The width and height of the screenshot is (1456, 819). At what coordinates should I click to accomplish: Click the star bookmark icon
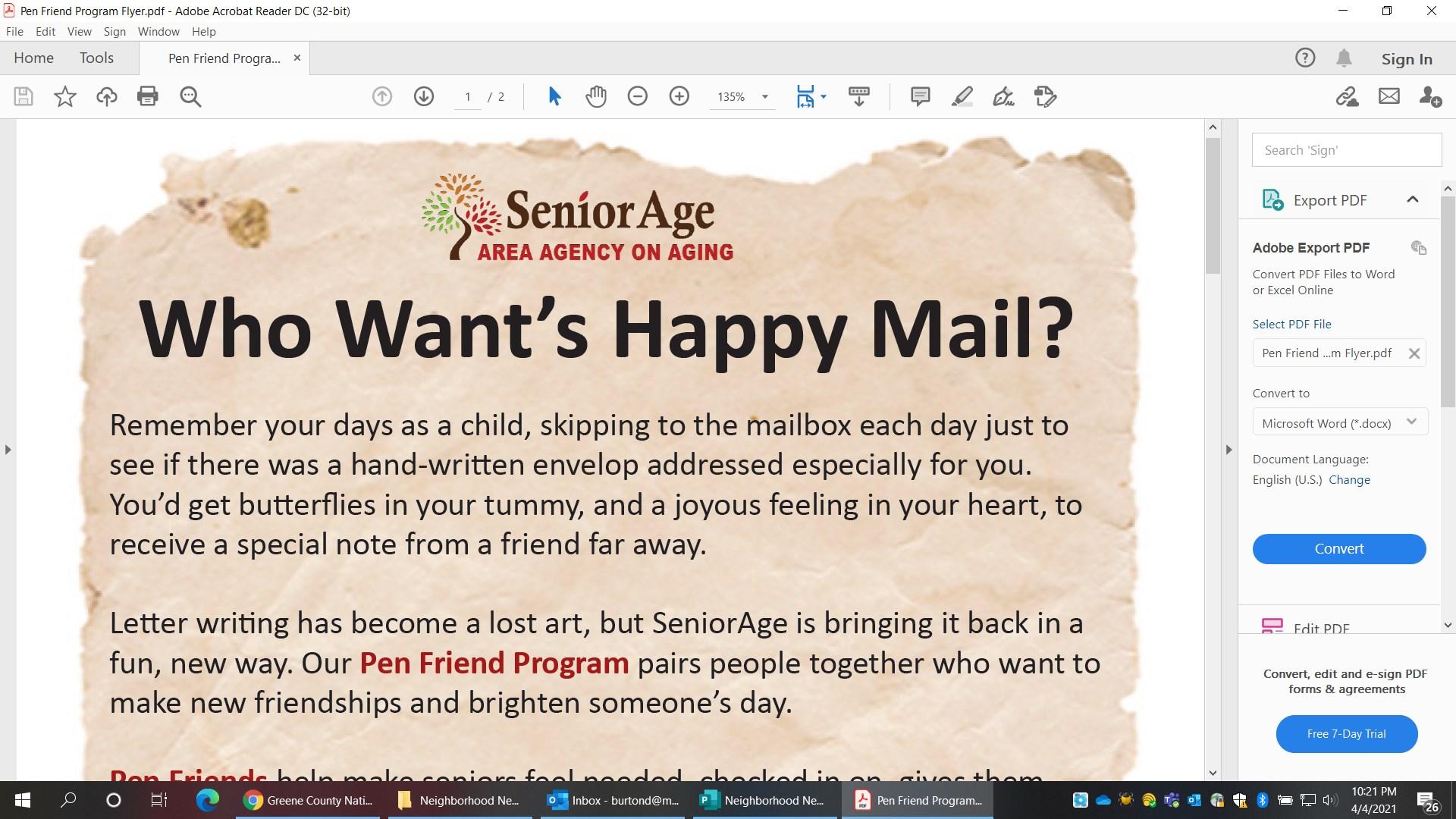[x=65, y=96]
